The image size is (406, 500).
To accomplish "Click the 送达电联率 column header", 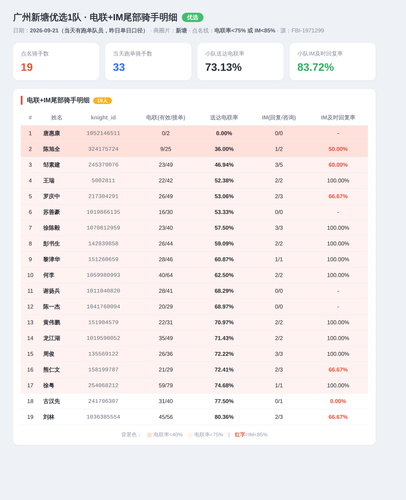I will click(x=224, y=117).
